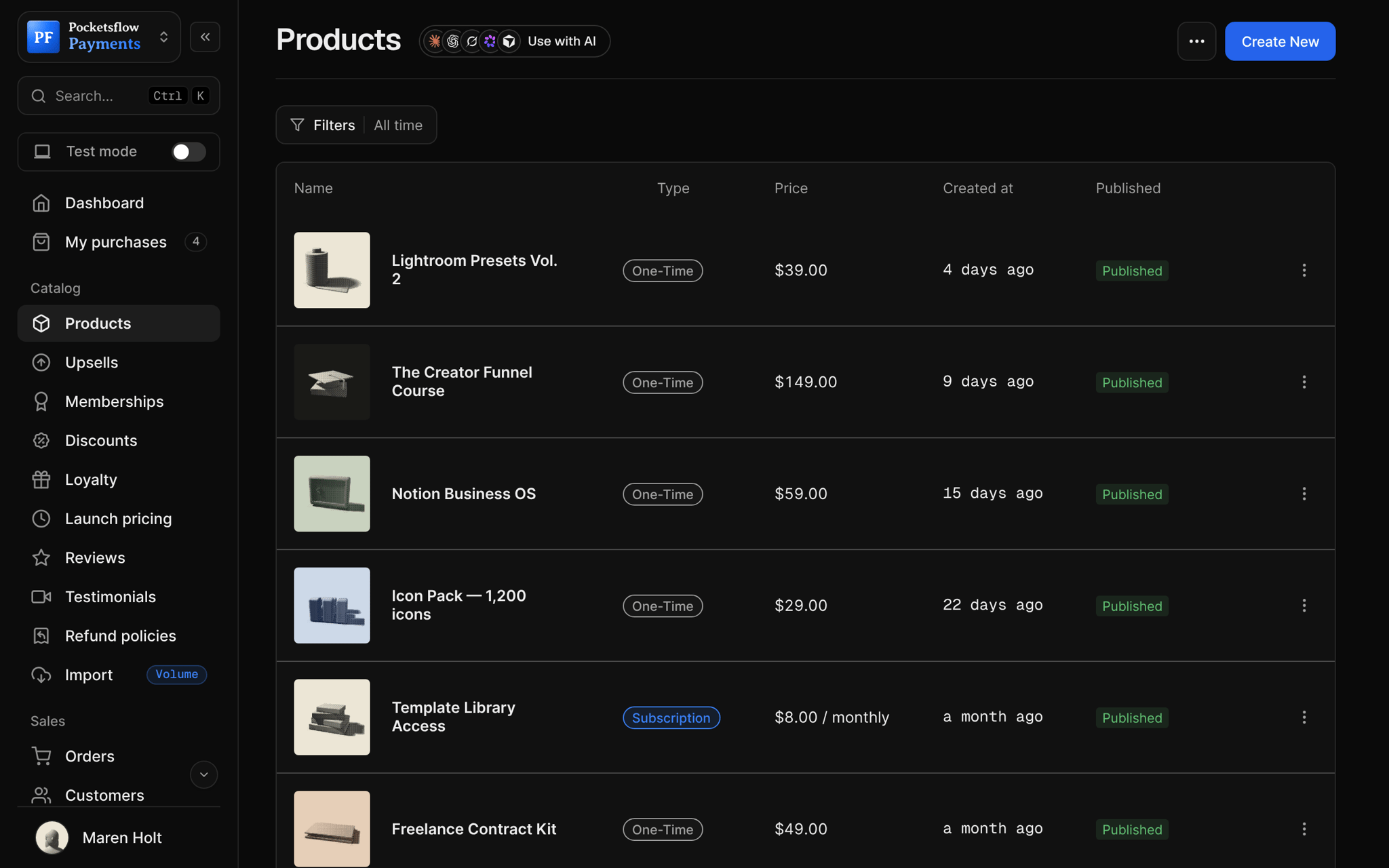Click the Testimonials video camera icon
The image size is (1389, 868).
(x=41, y=597)
